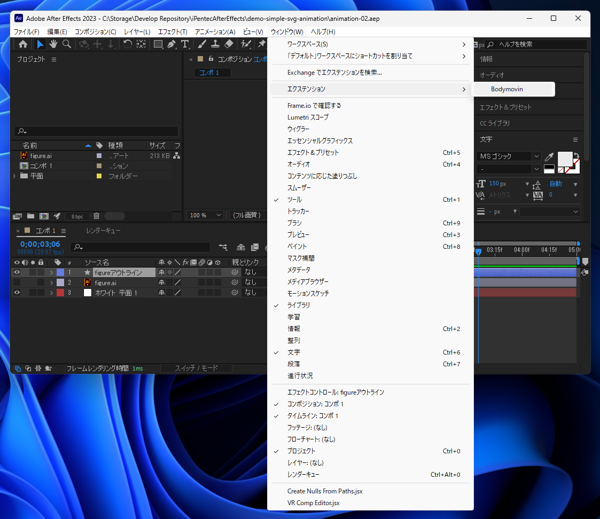This screenshot has width=600, height=519.
Task: Show the figure.ai layer via eye box
Action: click(x=17, y=282)
